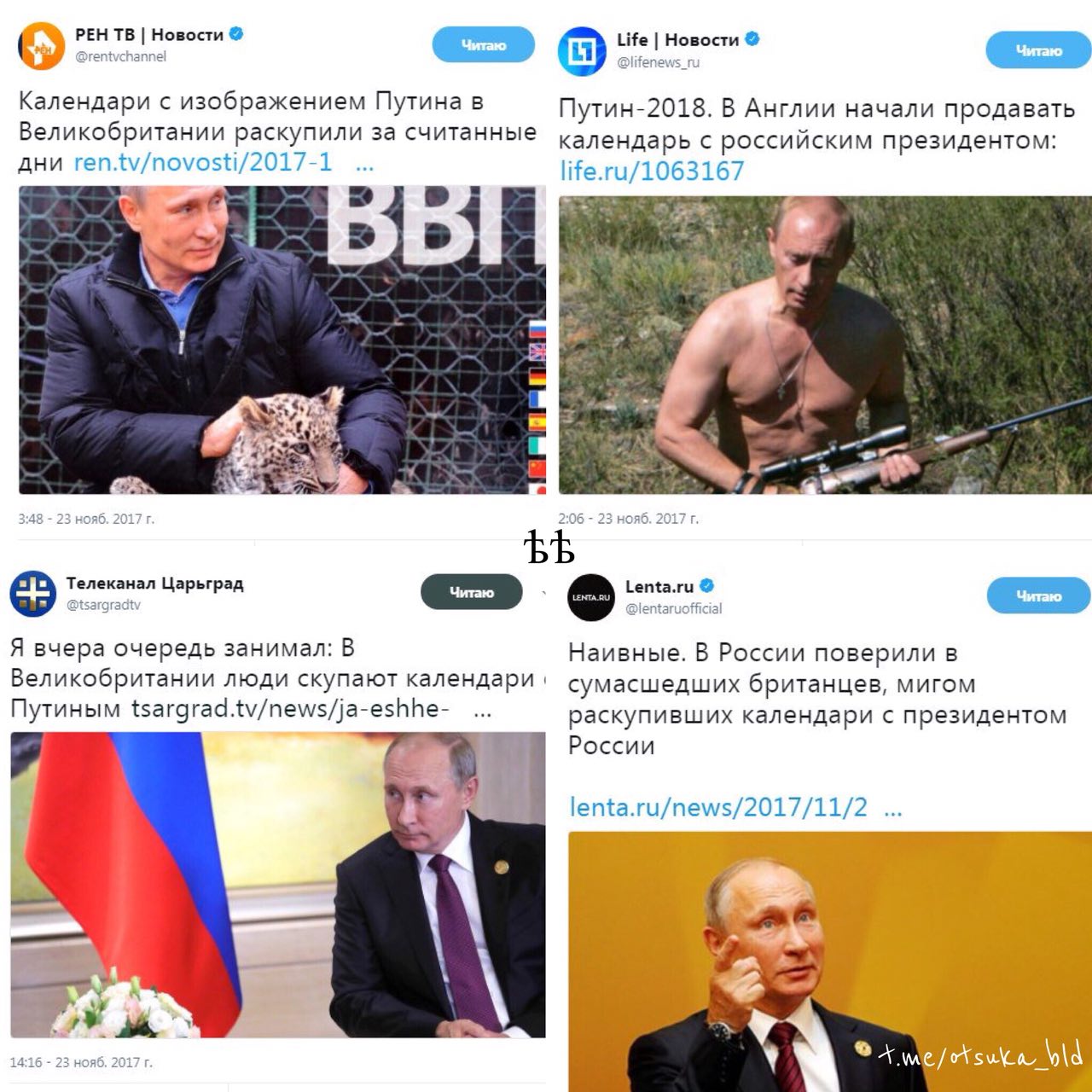Toggle dark Читаю button for Царьград

click(x=472, y=592)
